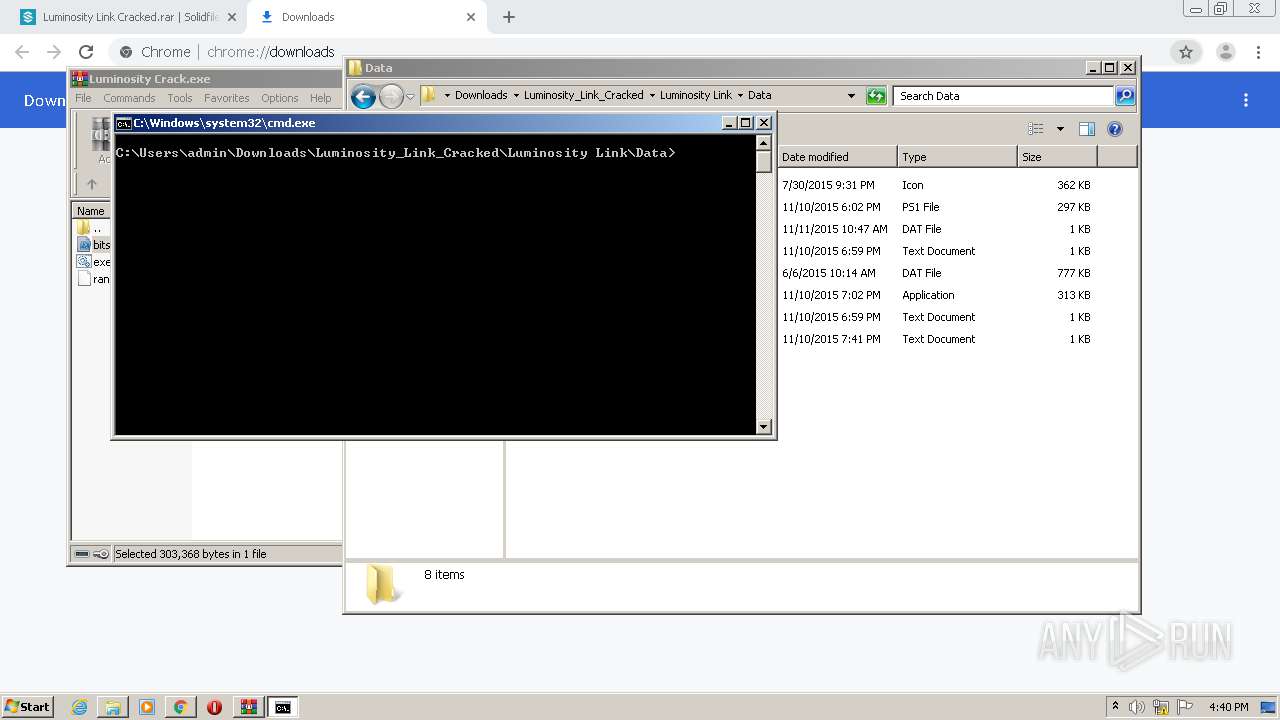Select parent folder entry in WinRAR list
The height and width of the screenshot is (720, 1280).
click(90, 228)
